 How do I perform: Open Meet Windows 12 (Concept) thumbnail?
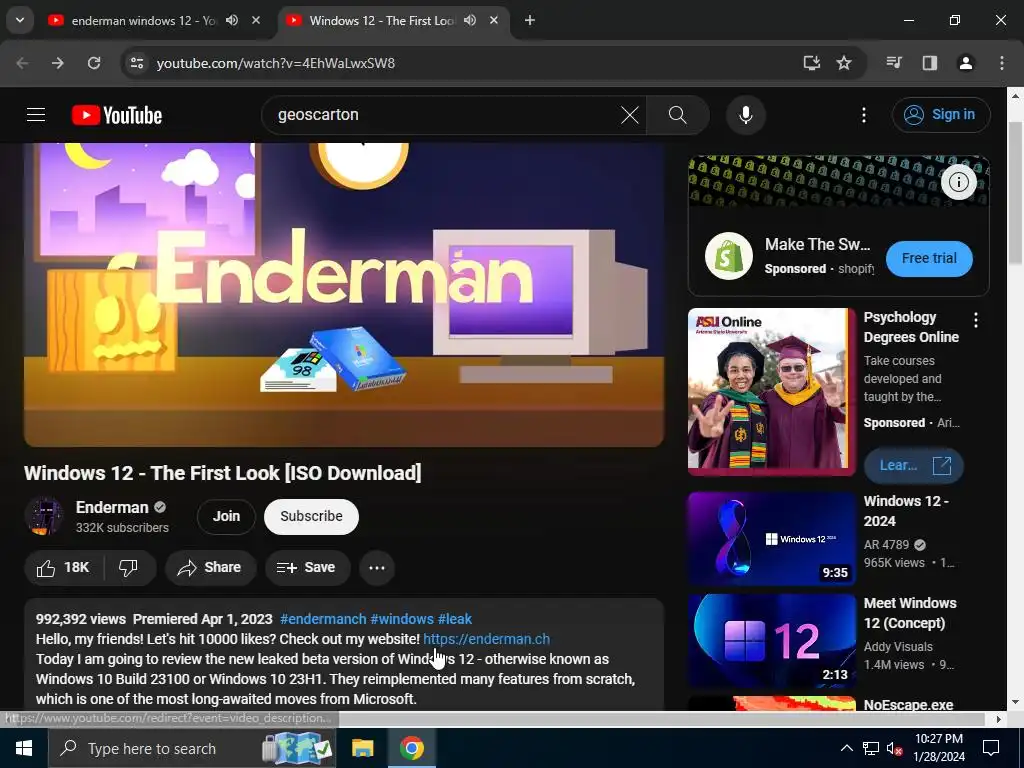coord(771,641)
